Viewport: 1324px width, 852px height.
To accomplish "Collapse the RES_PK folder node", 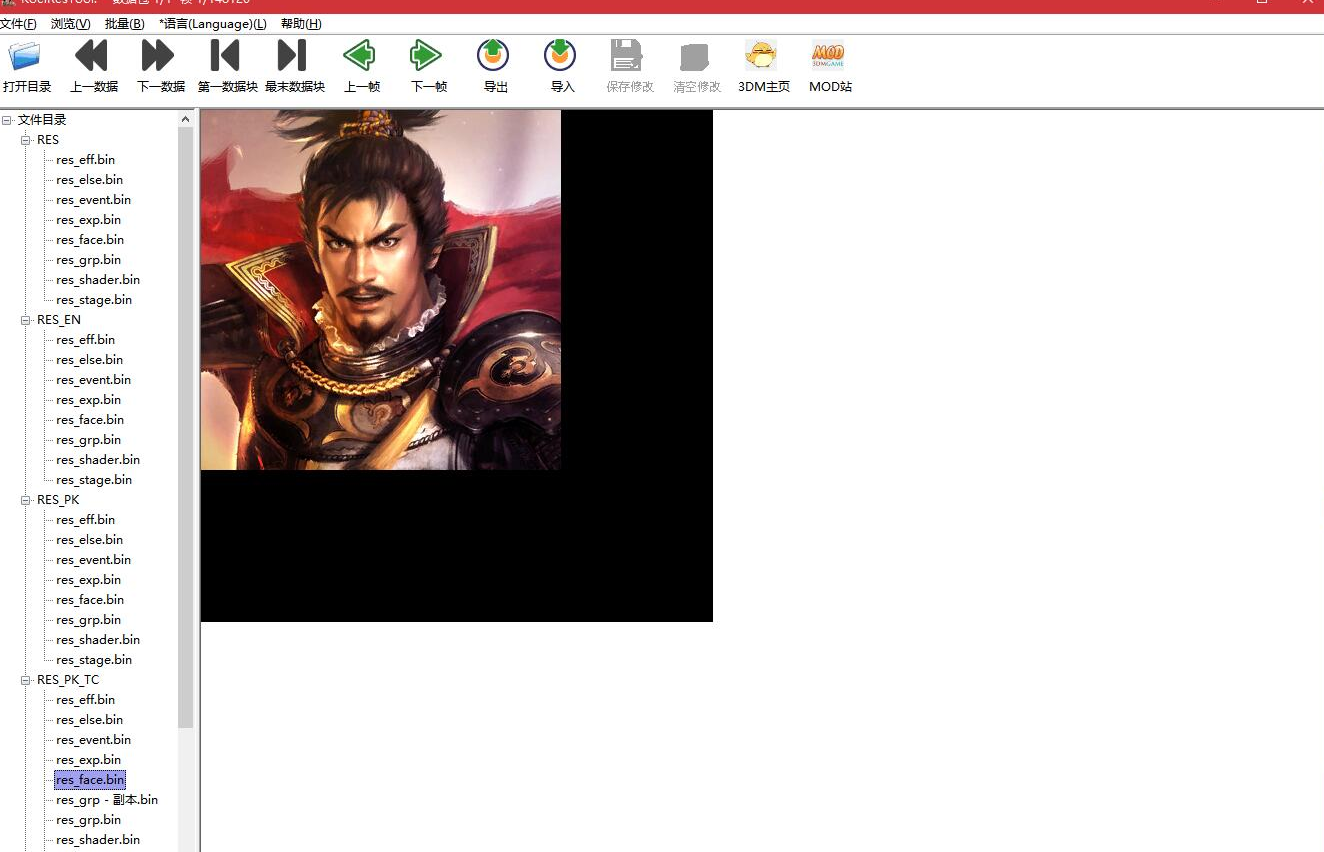I will point(26,500).
